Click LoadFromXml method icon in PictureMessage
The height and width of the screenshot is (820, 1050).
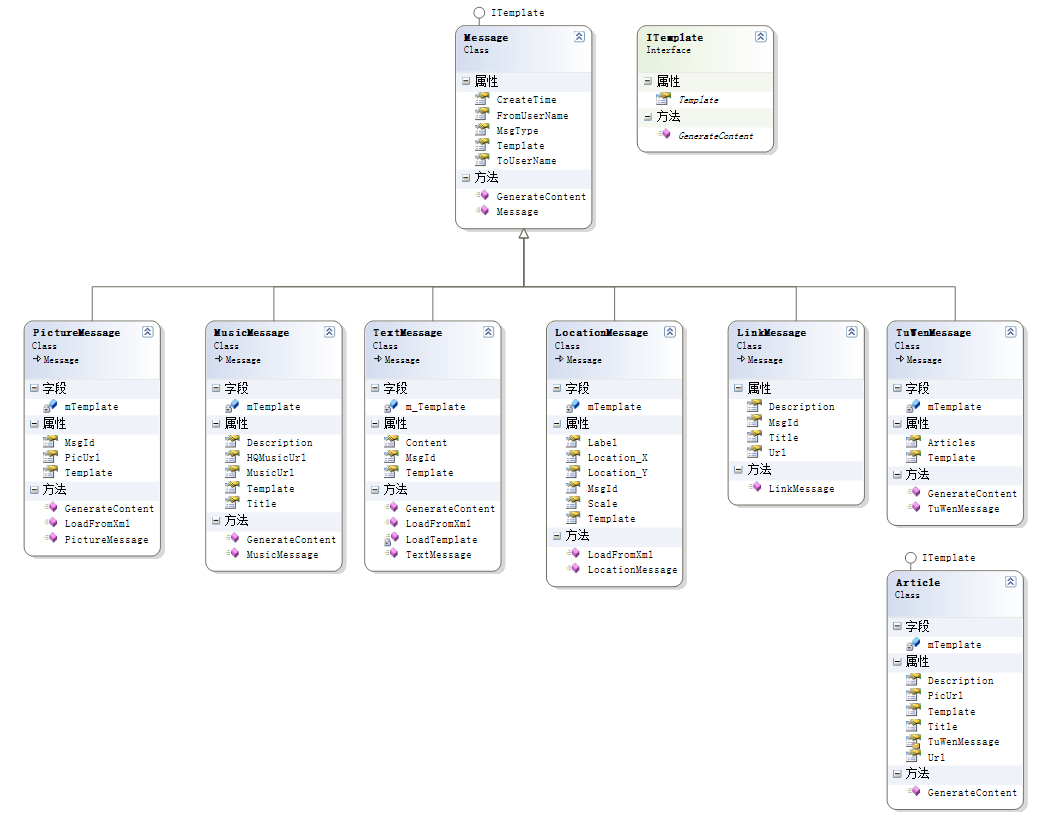51,523
